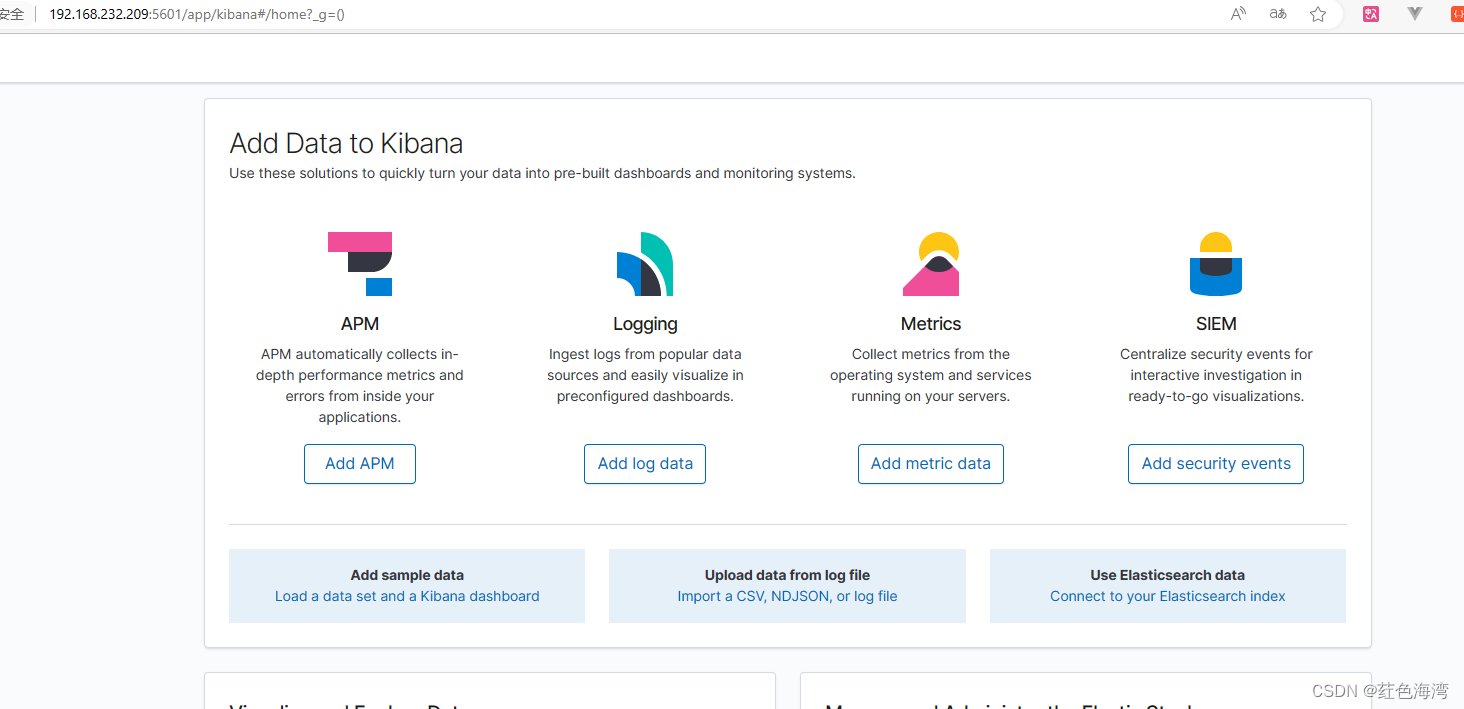
Task: Click the Add security events button
Action: coord(1216,464)
